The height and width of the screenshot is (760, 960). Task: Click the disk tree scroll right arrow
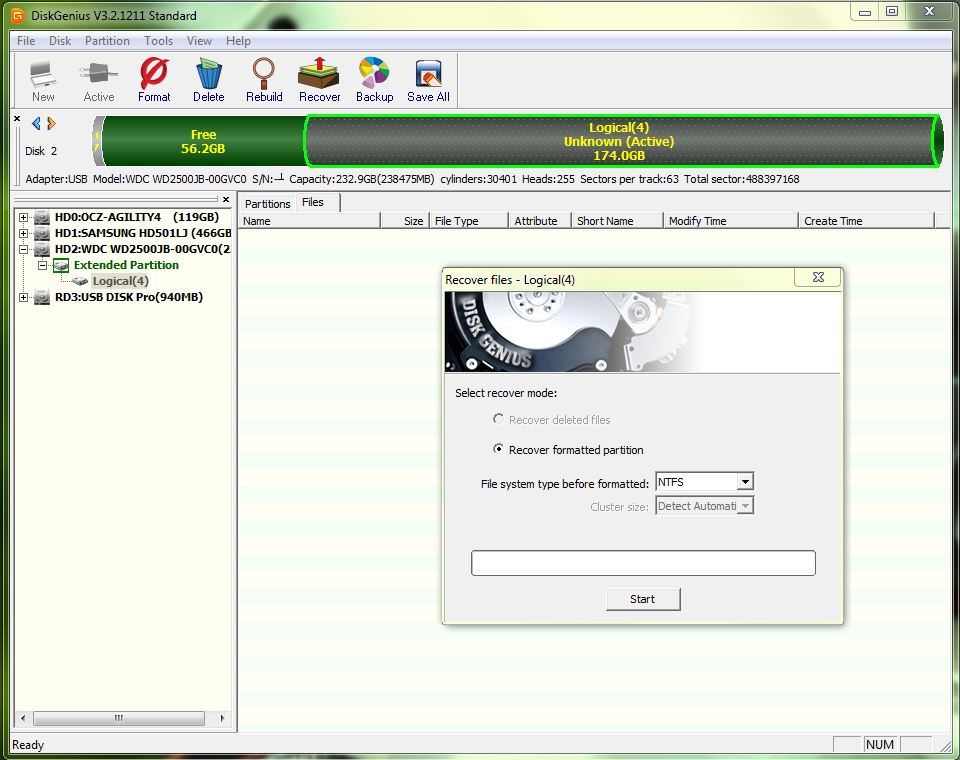coord(222,718)
